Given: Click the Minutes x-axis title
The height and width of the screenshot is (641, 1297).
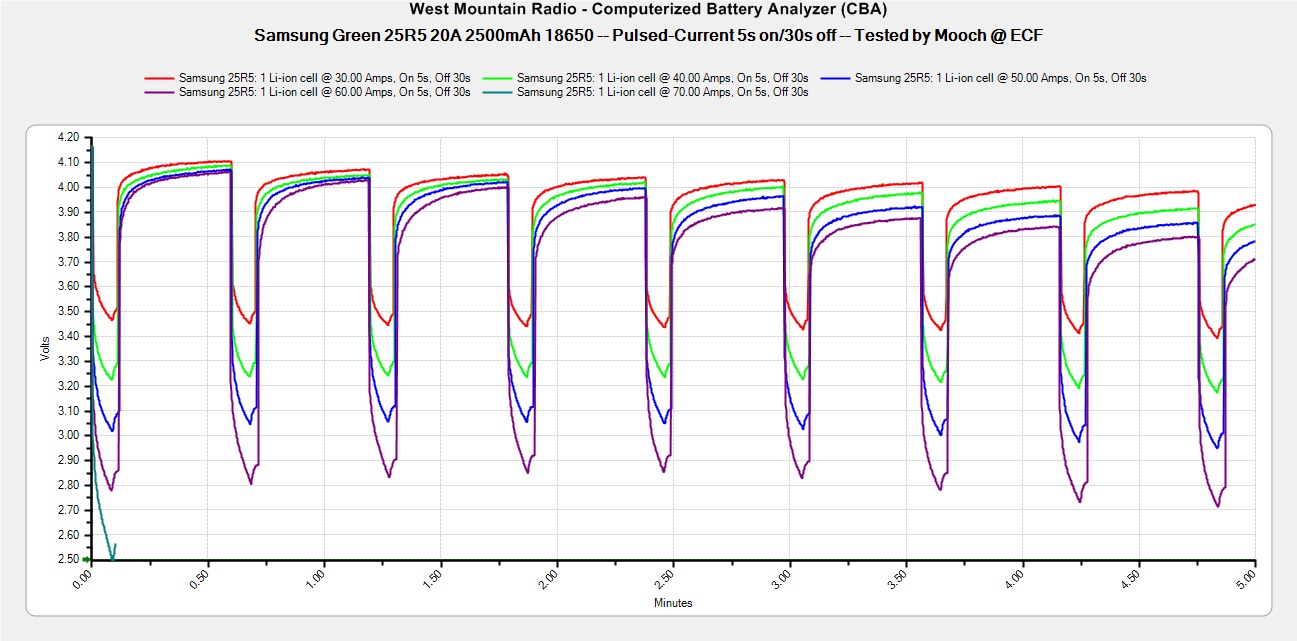Looking at the screenshot, I should pos(672,603).
